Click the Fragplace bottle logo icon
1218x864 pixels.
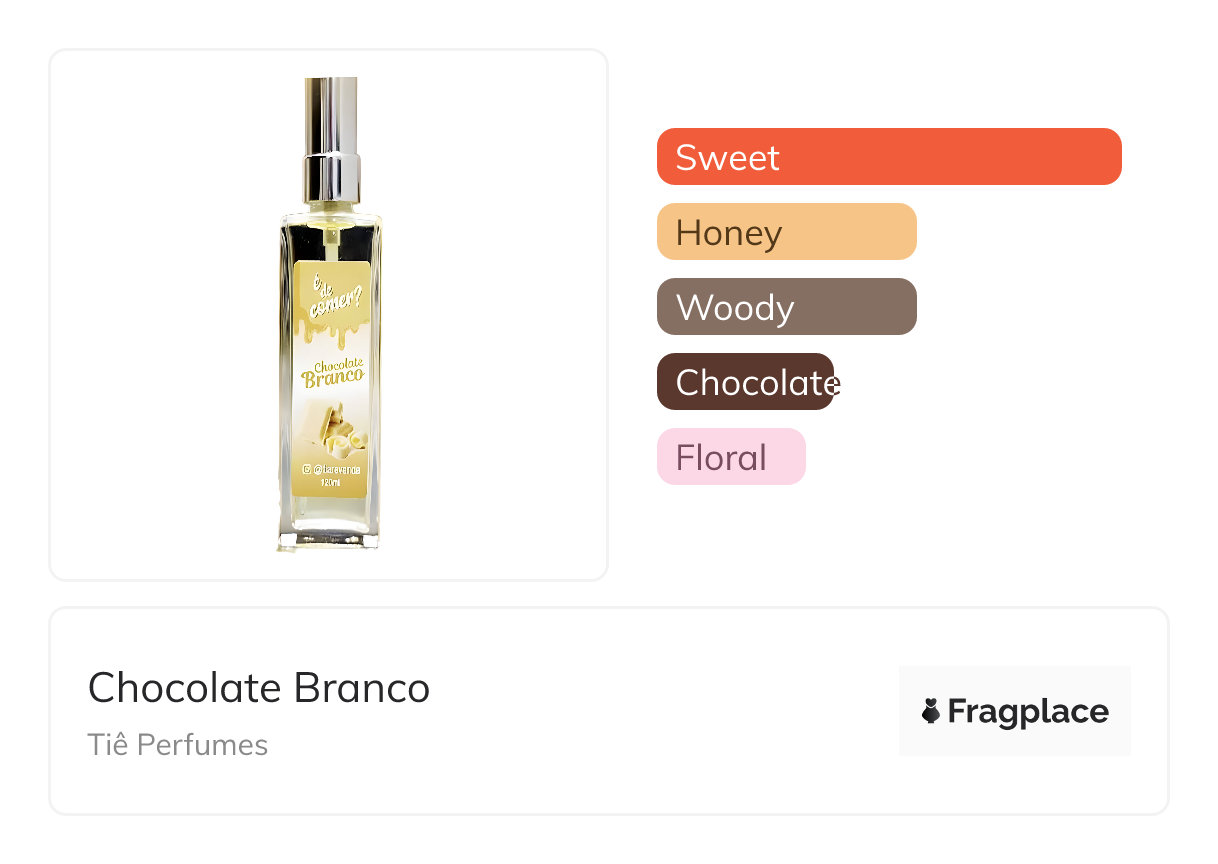931,711
